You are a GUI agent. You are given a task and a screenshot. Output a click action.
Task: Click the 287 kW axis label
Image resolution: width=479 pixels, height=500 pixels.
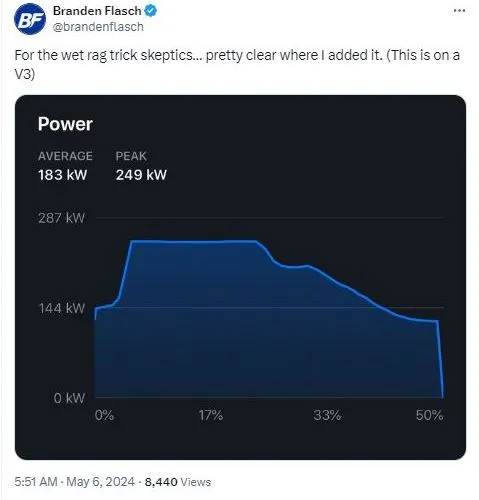61,218
